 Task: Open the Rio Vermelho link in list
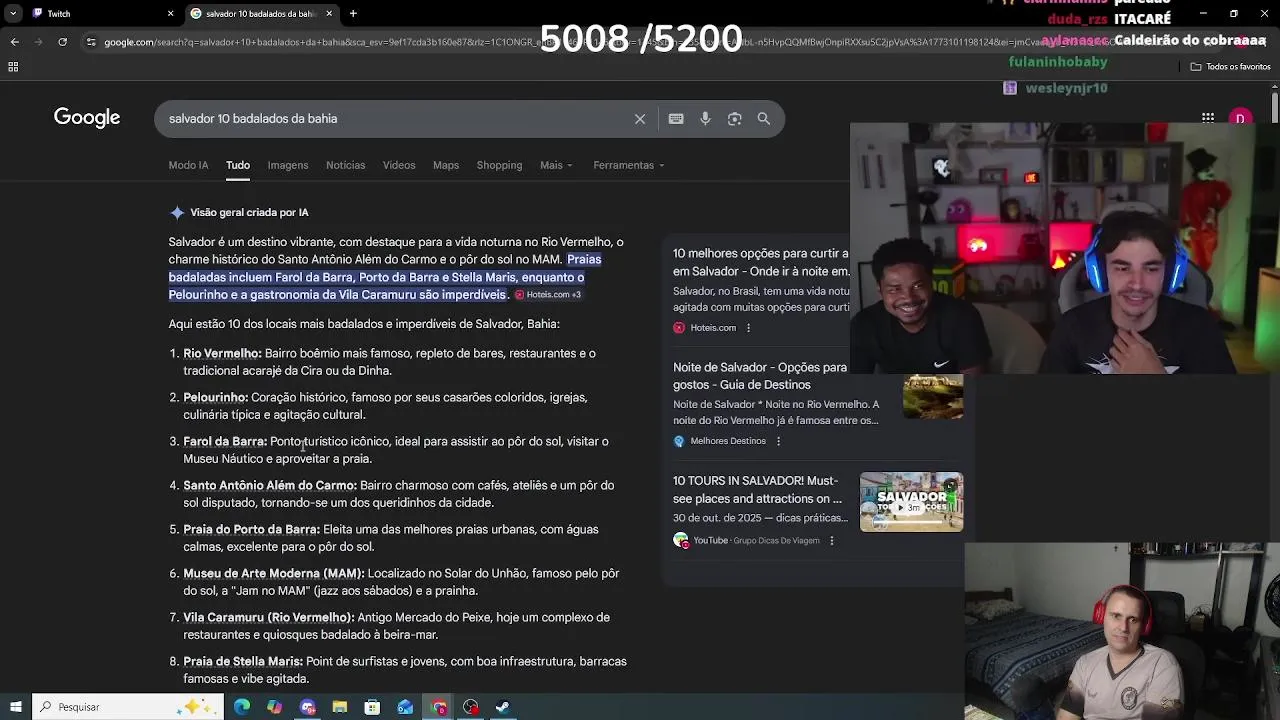222,354
